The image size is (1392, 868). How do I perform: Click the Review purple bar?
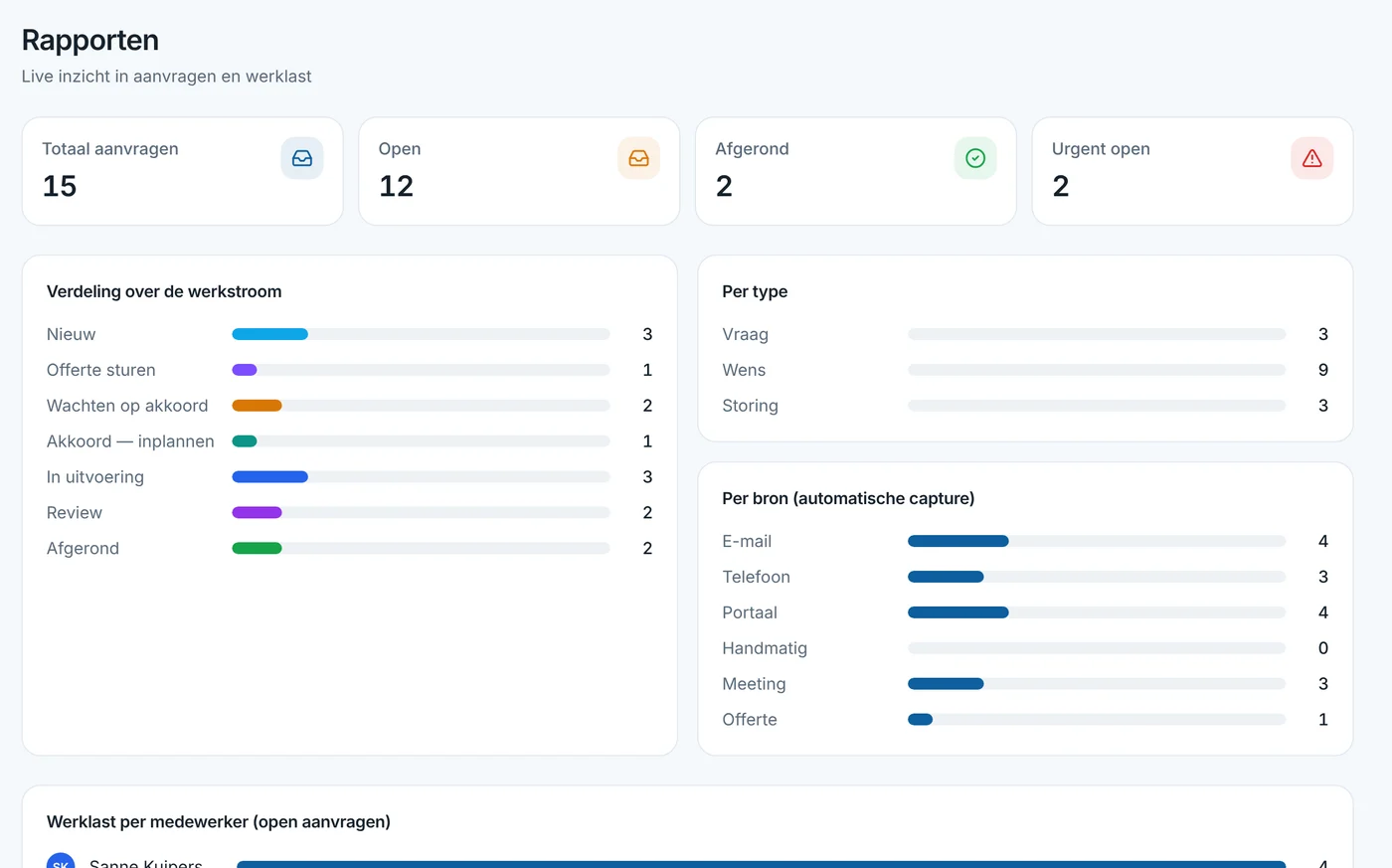click(257, 513)
